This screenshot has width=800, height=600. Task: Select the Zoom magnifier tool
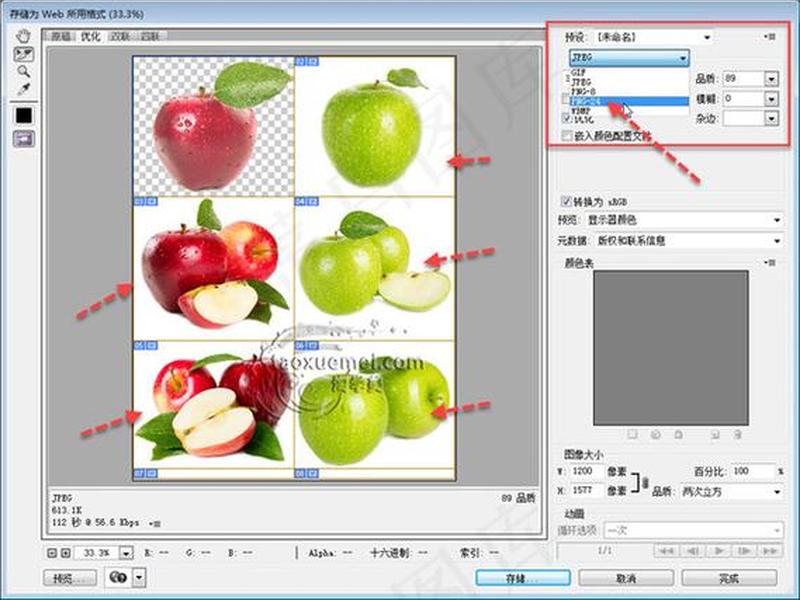tap(23, 71)
